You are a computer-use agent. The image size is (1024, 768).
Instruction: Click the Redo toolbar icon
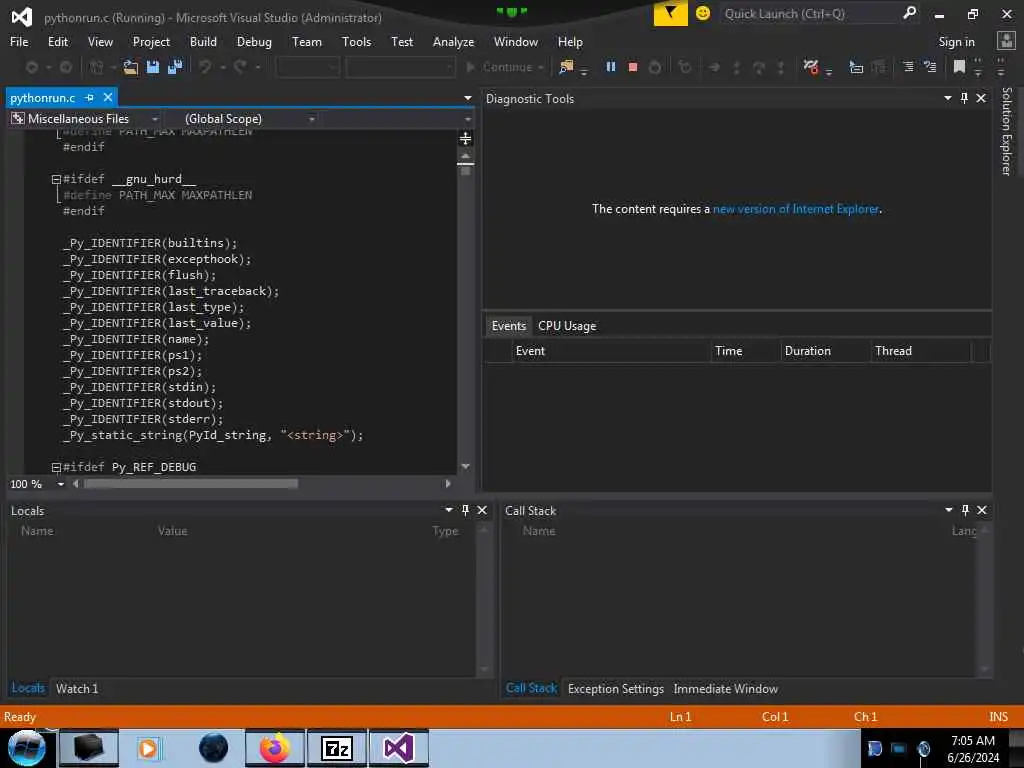click(x=240, y=67)
